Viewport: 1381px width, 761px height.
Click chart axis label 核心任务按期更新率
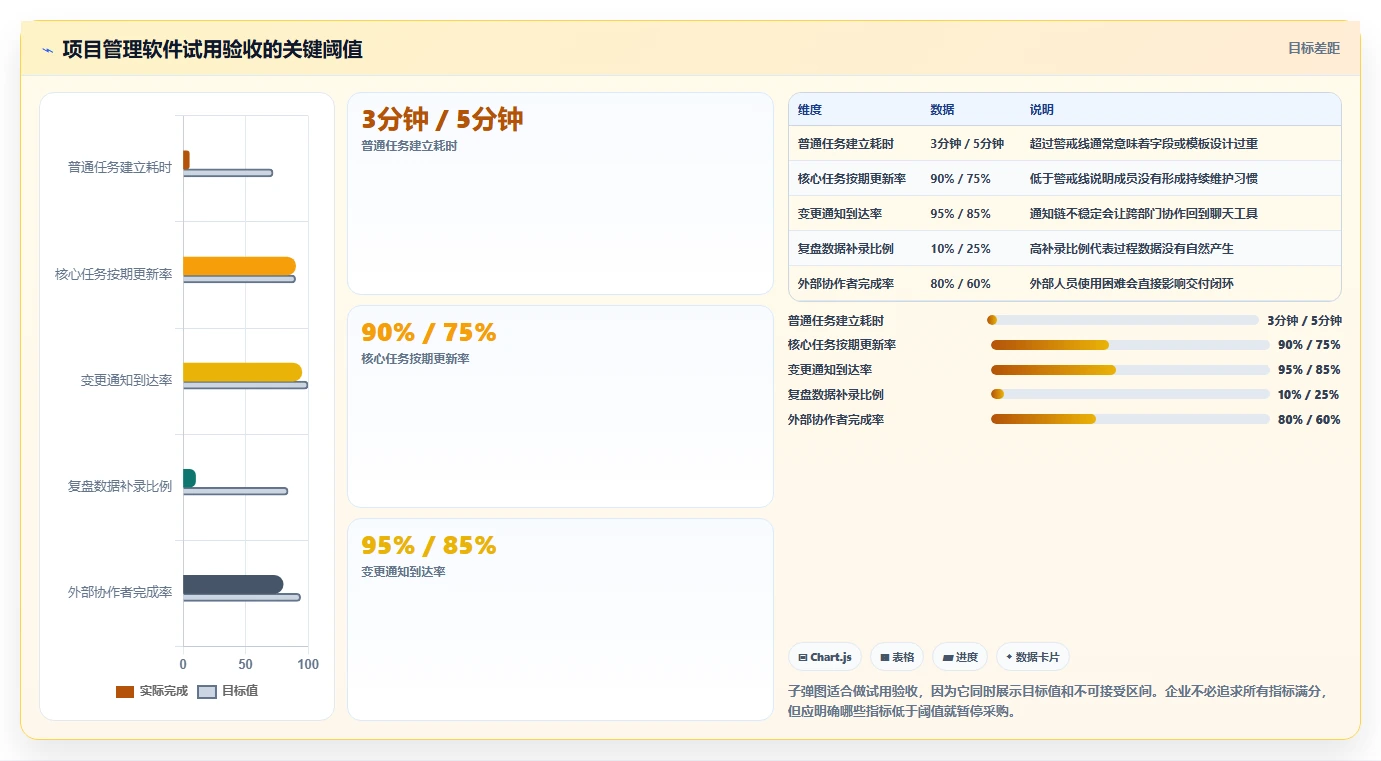(x=113, y=274)
